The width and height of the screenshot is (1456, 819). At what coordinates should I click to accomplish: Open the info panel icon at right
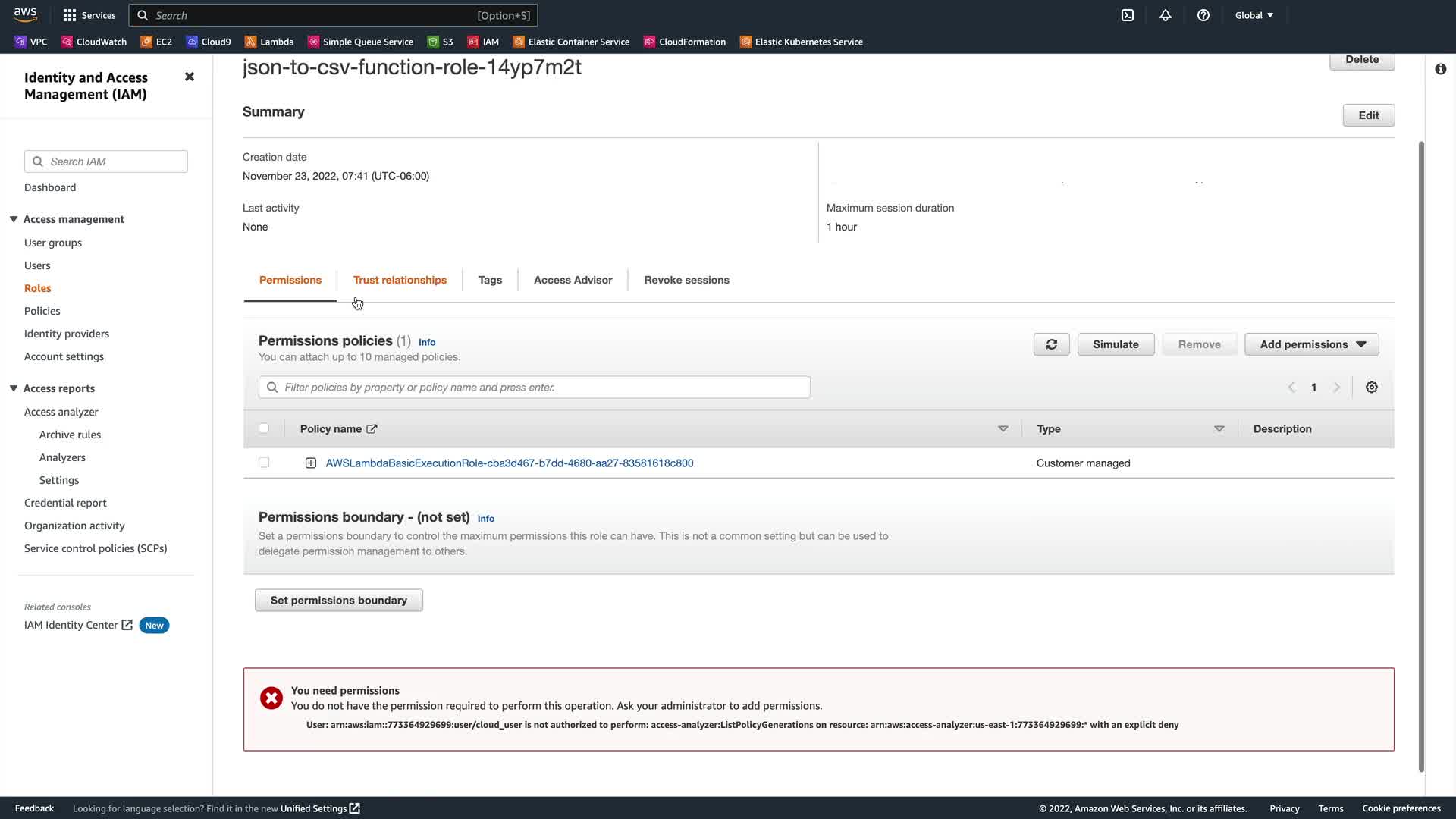[x=1440, y=69]
